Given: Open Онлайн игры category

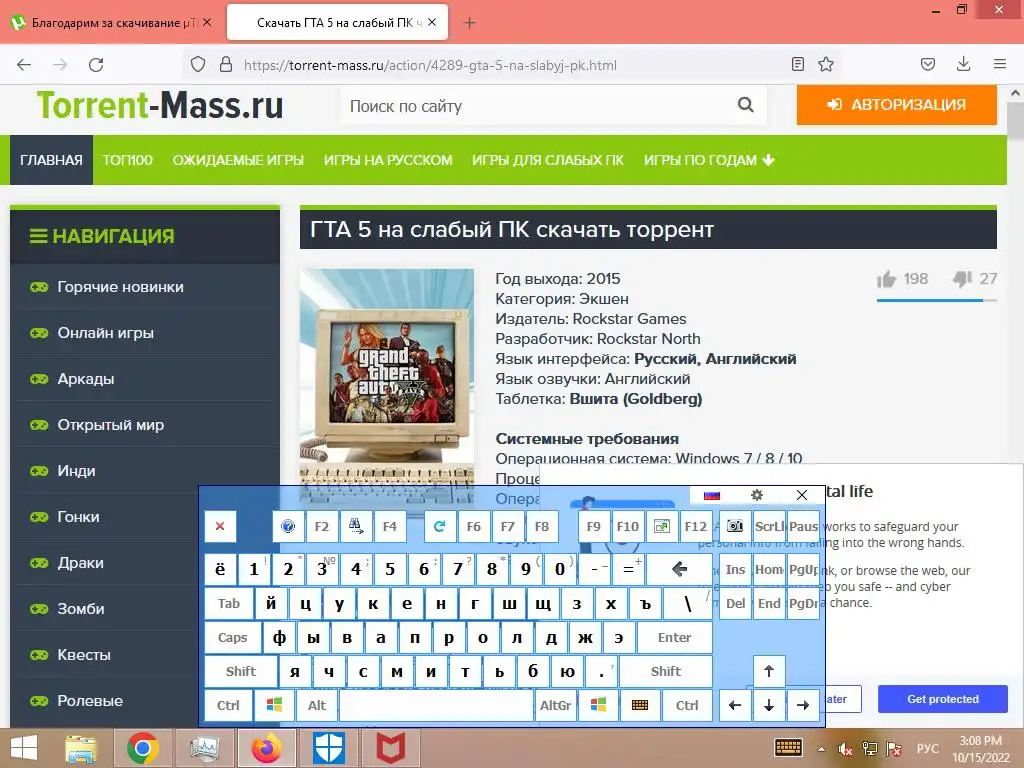Looking at the screenshot, I should click(x=105, y=333).
